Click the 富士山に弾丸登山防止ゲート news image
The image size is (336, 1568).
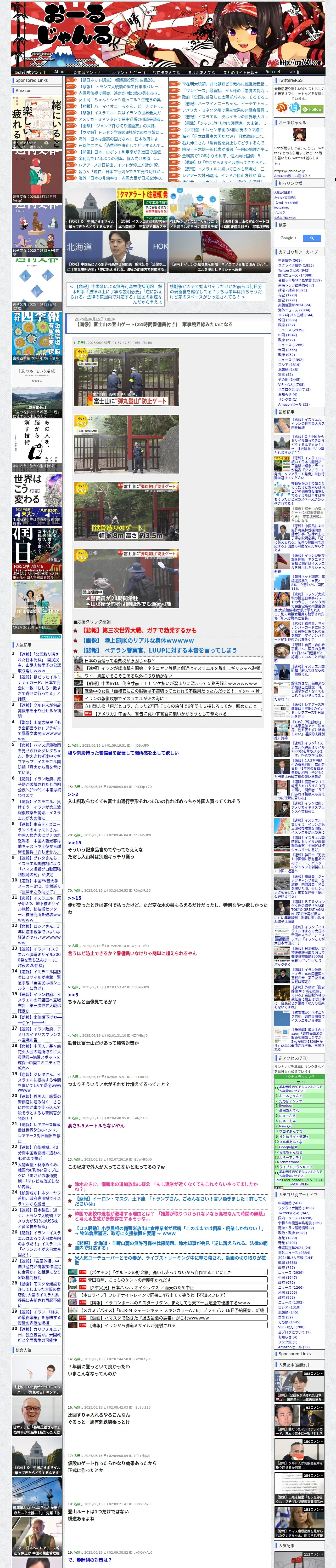coord(126,377)
